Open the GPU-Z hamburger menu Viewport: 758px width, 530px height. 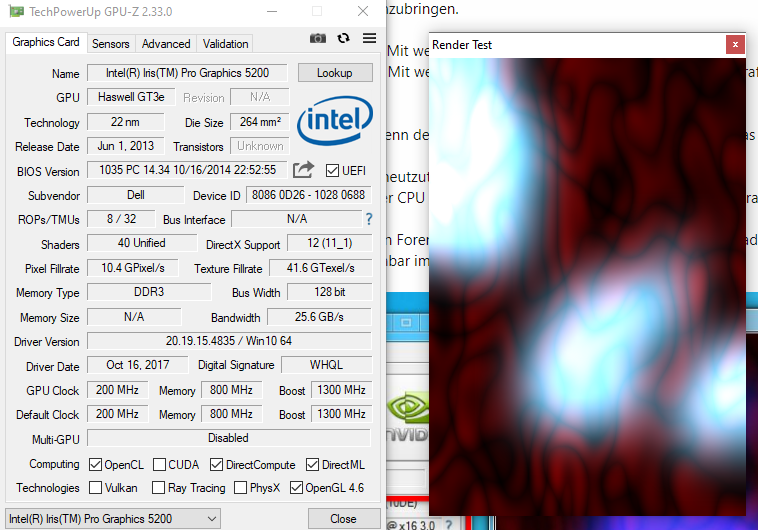coord(369,38)
